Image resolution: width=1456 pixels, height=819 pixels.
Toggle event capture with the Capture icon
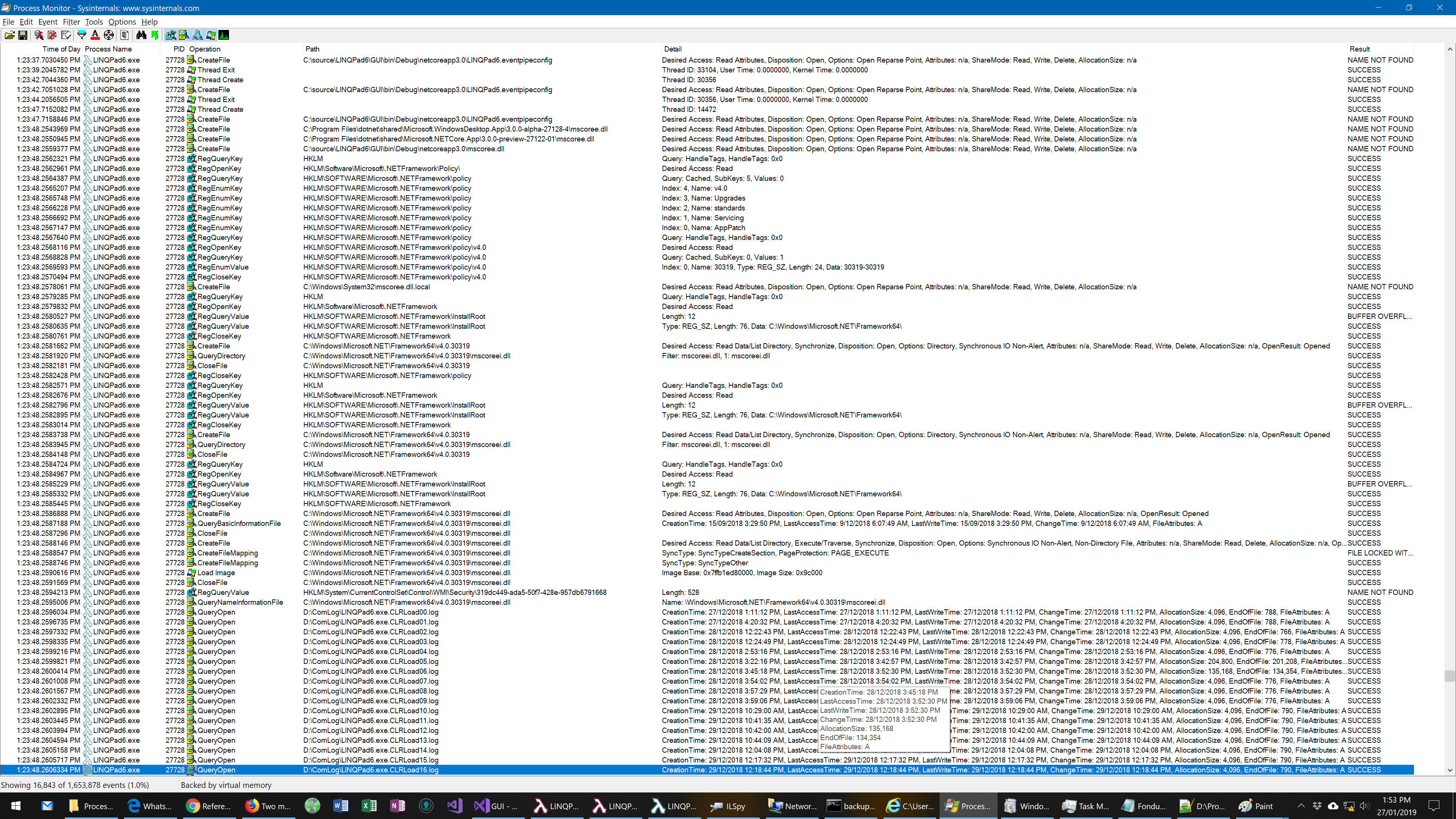pos(38,35)
